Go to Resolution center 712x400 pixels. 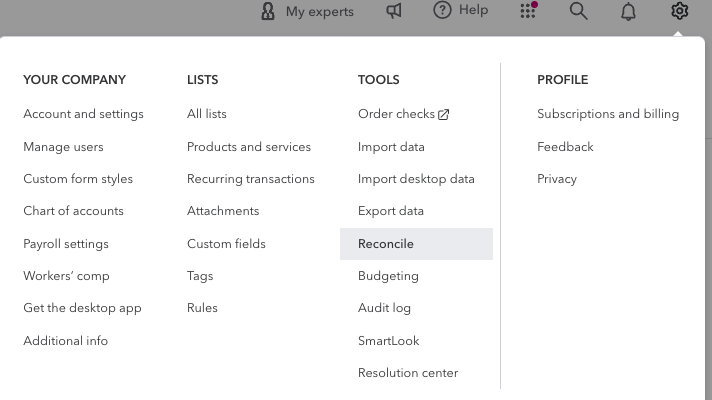(408, 373)
